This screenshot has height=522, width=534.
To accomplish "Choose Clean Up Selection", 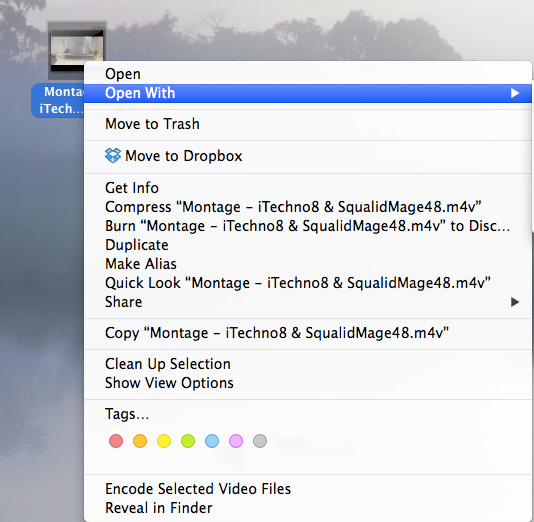I will (308, 364).
